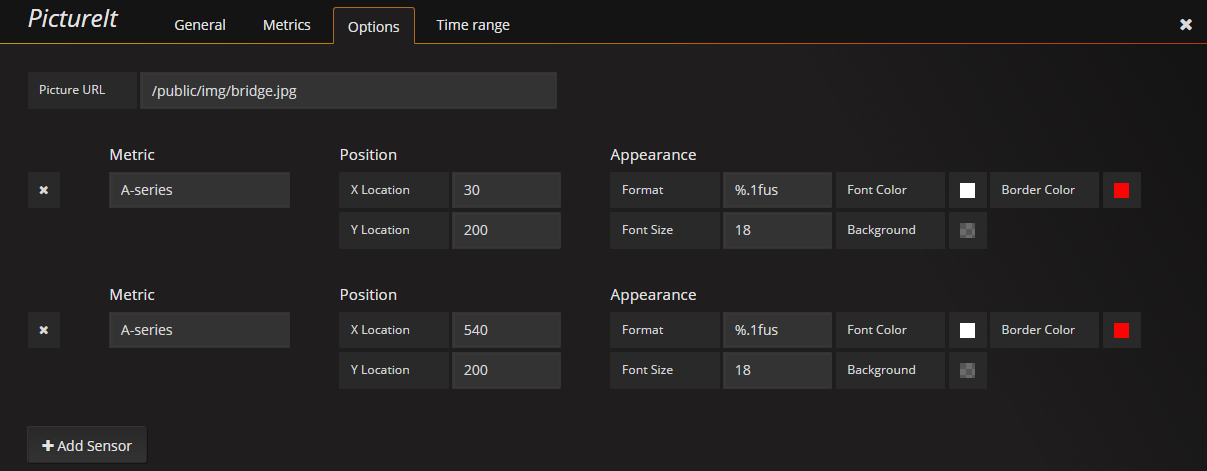Image resolution: width=1207 pixels, height=471 pixels.
Task: Change second sensor's red border color
Action: [1121, 330]
